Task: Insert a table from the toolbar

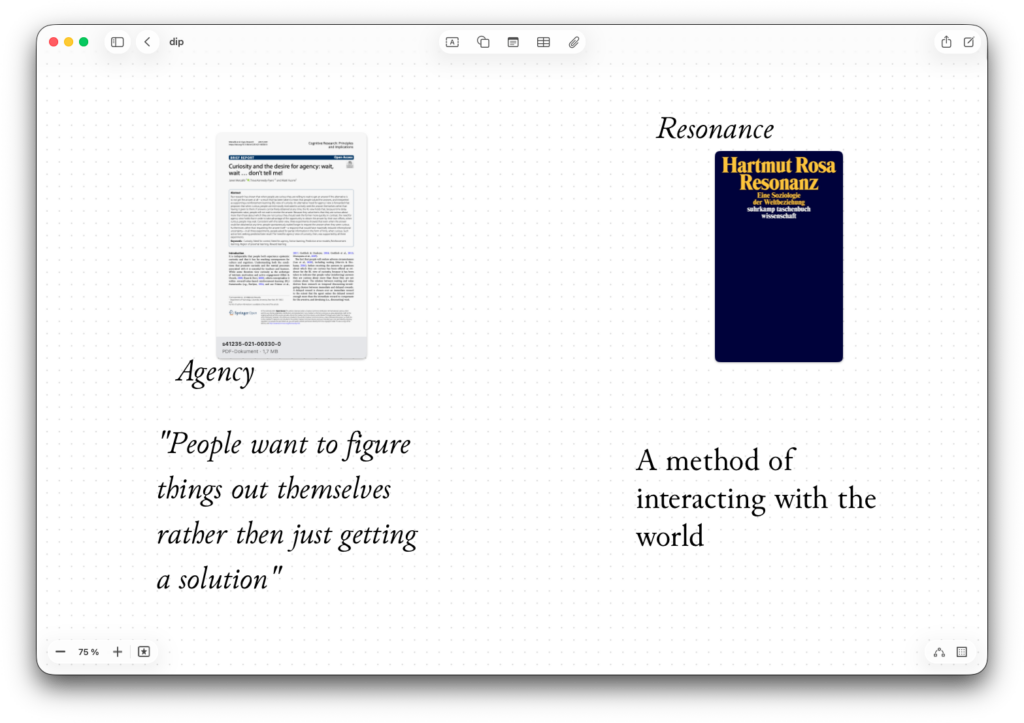Action: pos(543,42)
